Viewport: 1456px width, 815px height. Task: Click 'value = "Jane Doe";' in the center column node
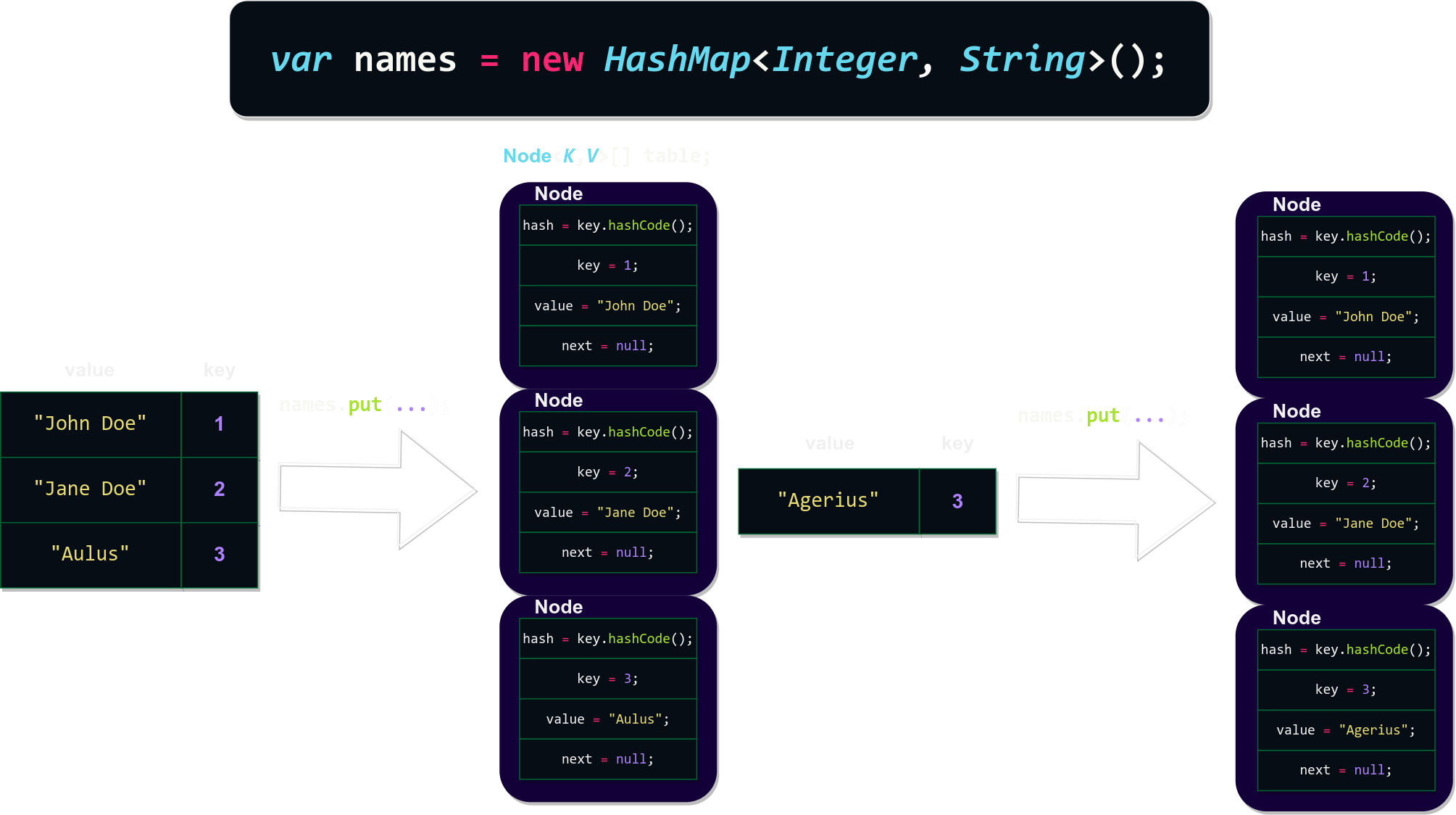coord(608,513)
